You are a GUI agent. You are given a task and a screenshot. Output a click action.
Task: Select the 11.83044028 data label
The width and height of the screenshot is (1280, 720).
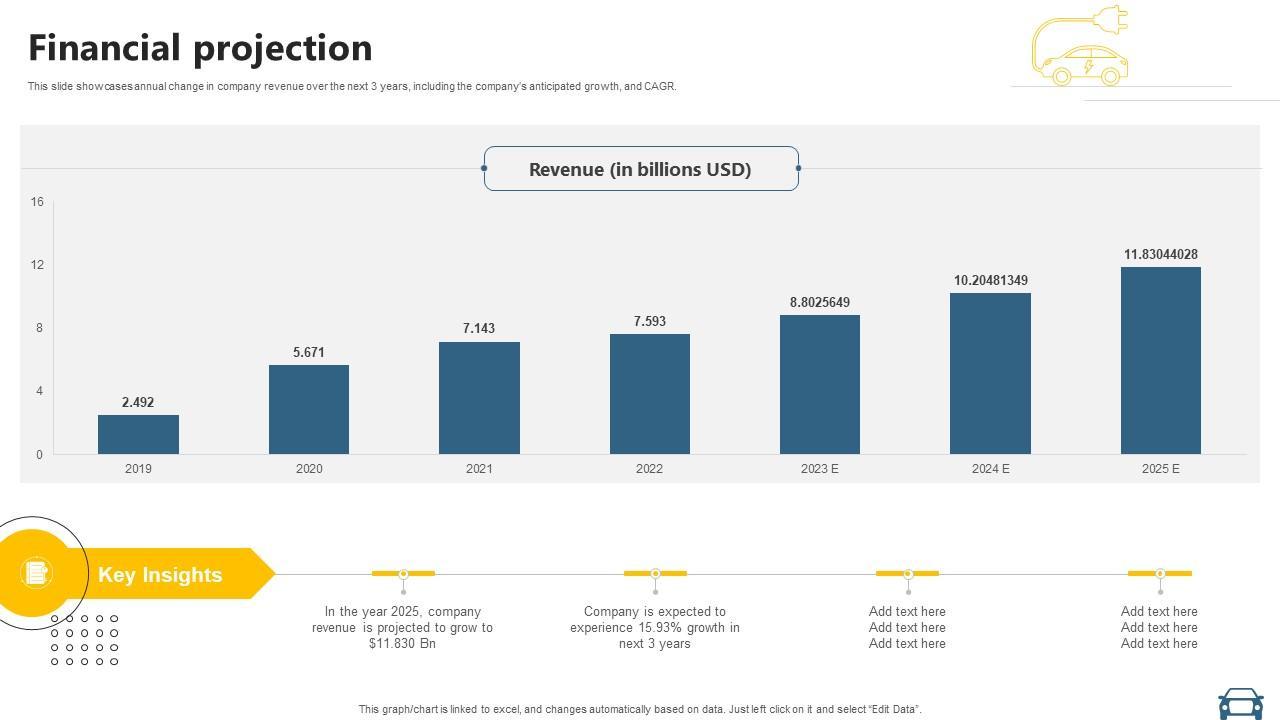pos(1160,255)
